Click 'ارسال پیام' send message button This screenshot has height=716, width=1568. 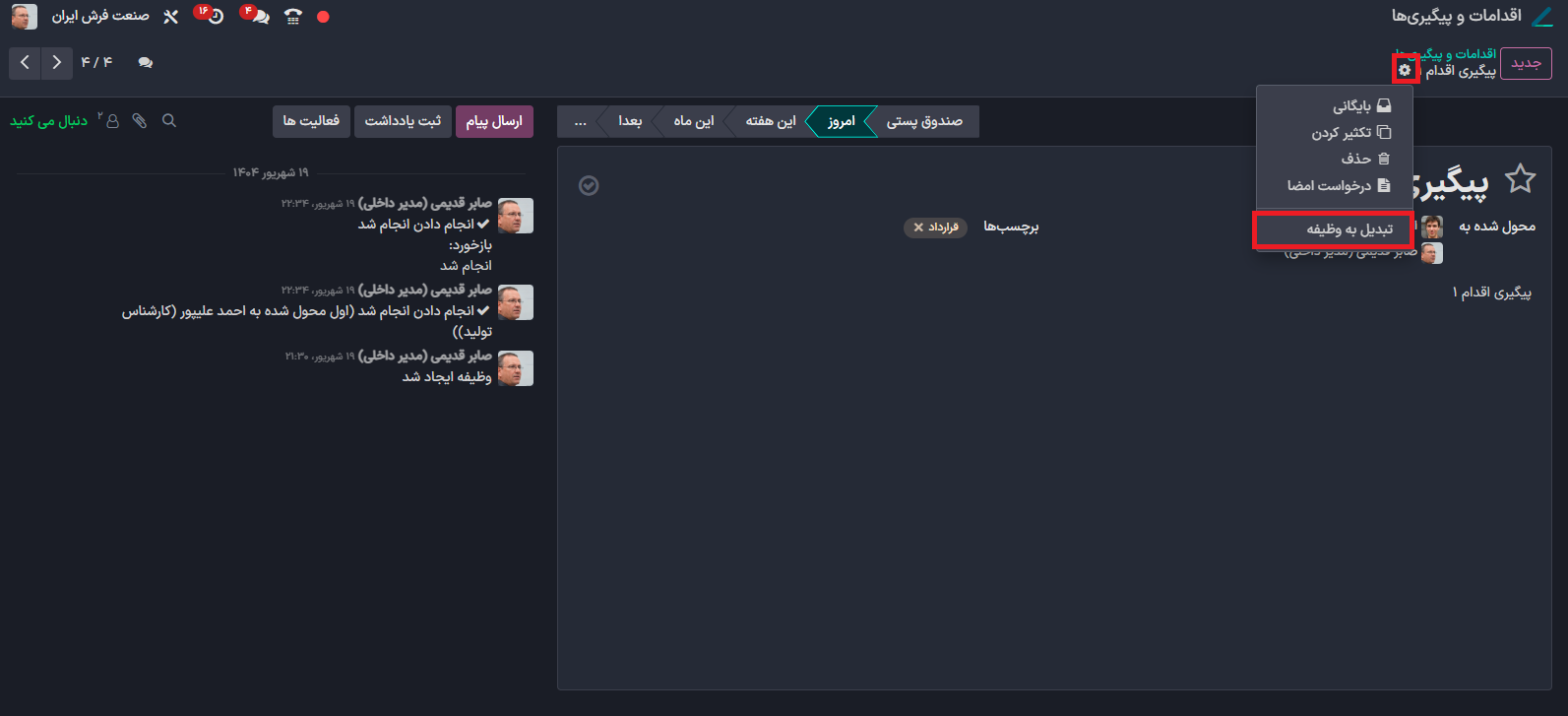pyautogui.click(x=494, y=121)
